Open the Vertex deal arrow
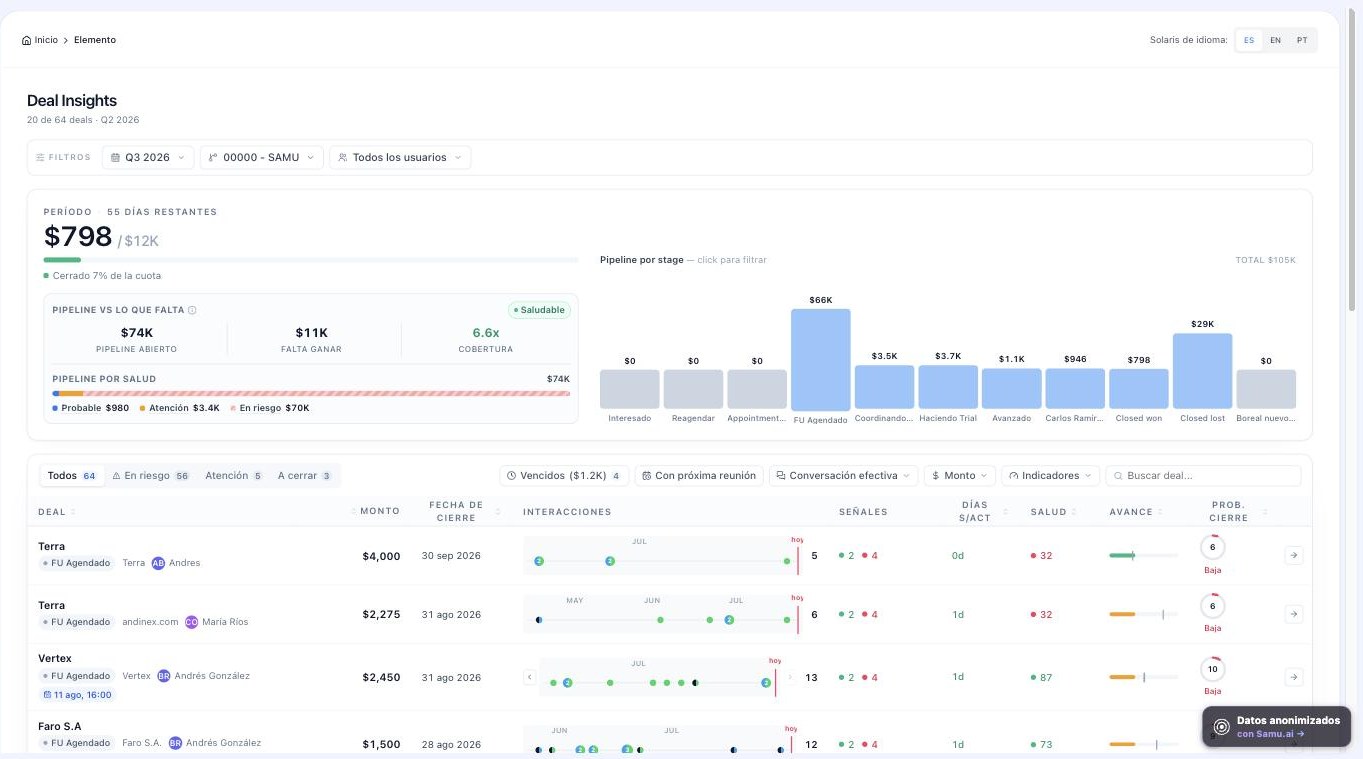This screenshot has width=1363, height=759. point(1293,677)
